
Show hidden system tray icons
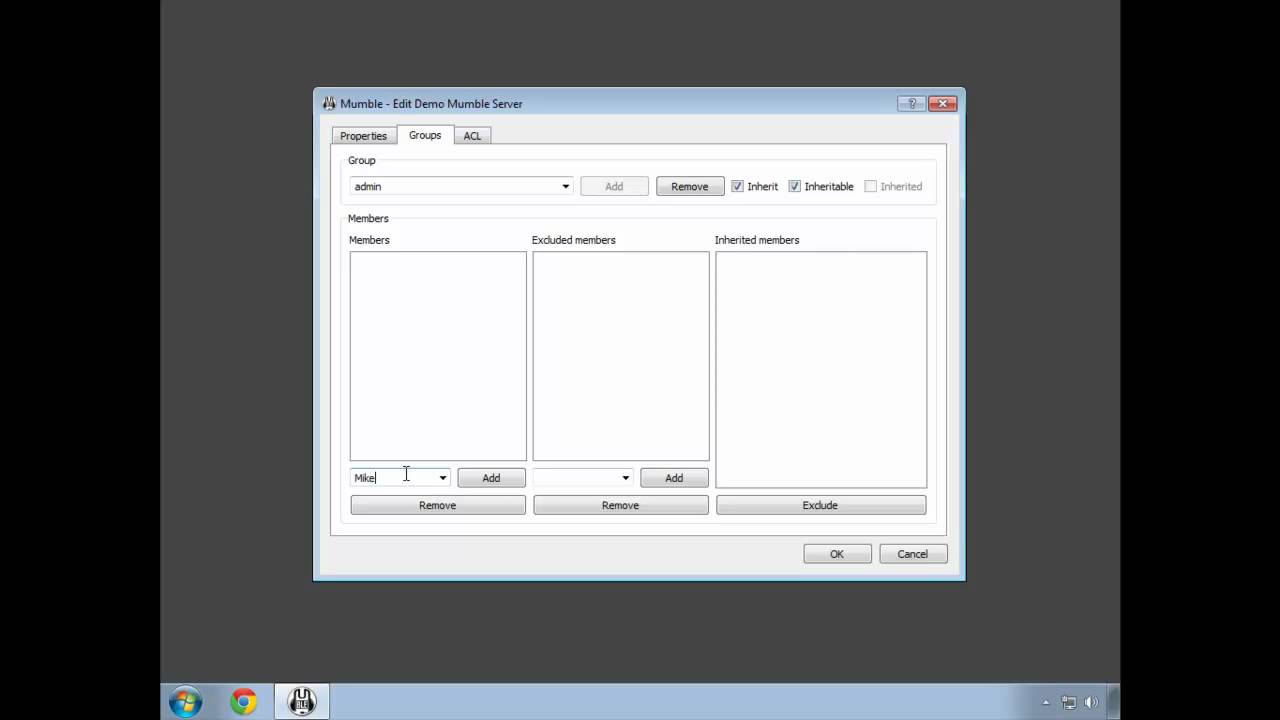click(x=1046, y=702)
